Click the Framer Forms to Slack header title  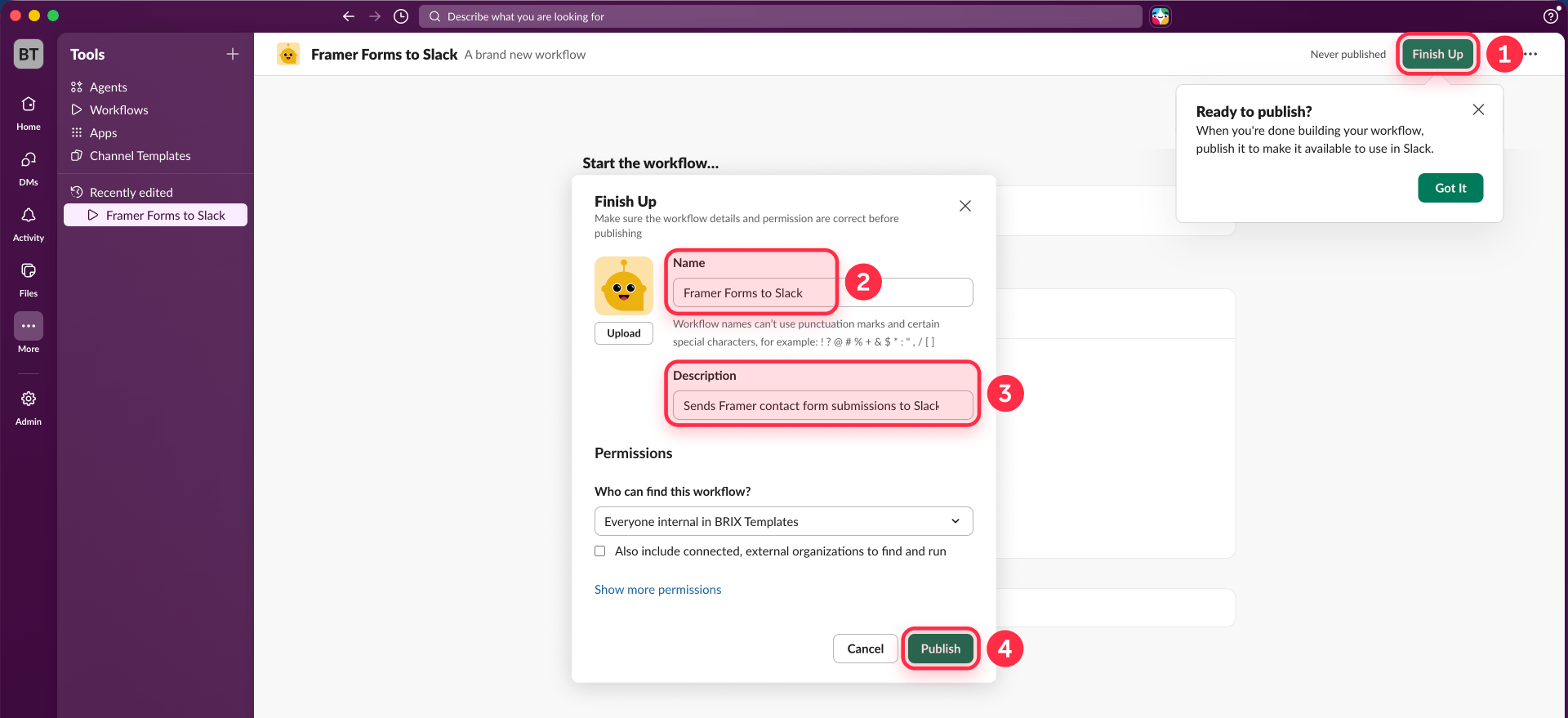(x=384, y=54)
